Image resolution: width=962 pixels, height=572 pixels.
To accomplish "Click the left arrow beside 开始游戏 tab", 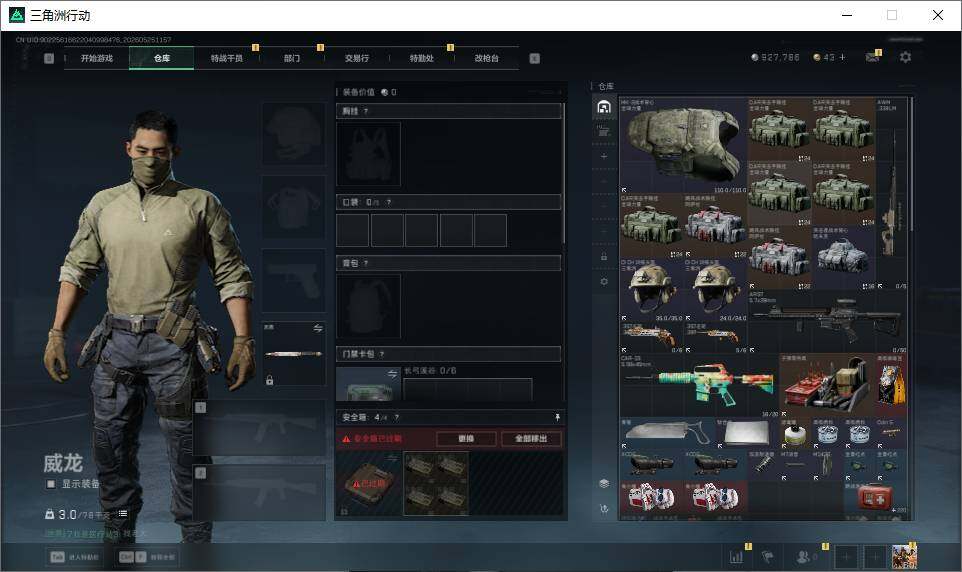I will [49, 58].
